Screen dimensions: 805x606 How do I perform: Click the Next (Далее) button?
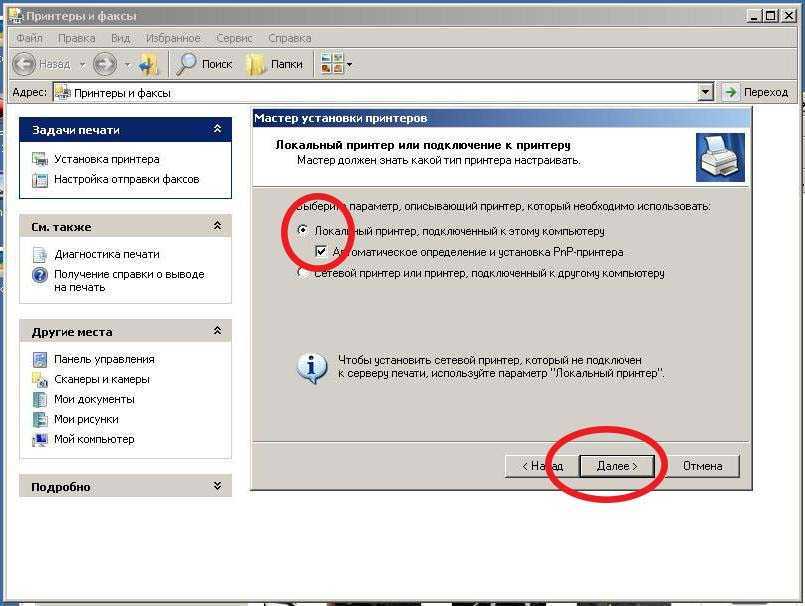[x=617, y=466]
